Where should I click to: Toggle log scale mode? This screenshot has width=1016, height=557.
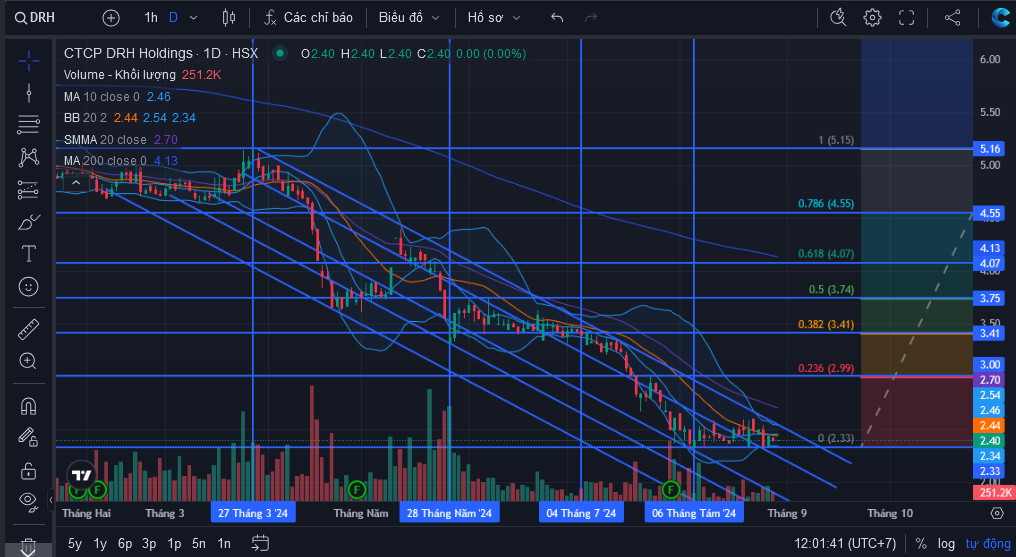click(946, 543)
